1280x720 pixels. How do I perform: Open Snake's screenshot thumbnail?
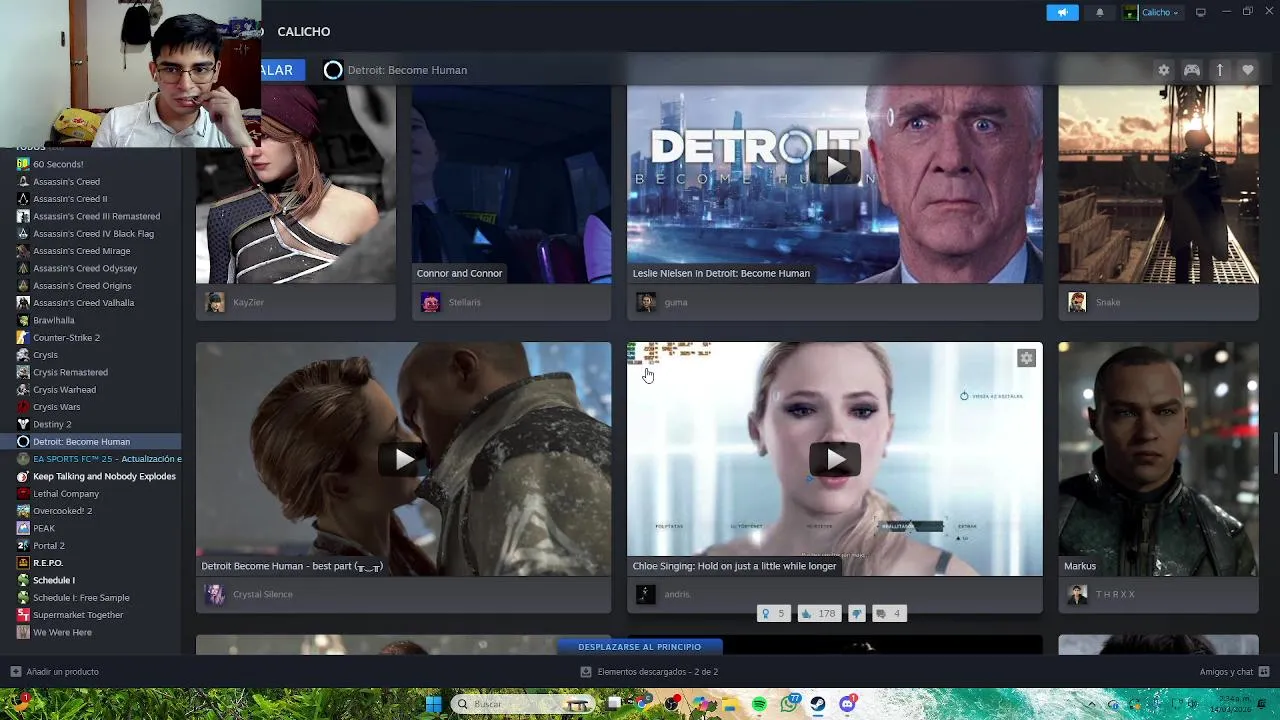point(1158,184)
